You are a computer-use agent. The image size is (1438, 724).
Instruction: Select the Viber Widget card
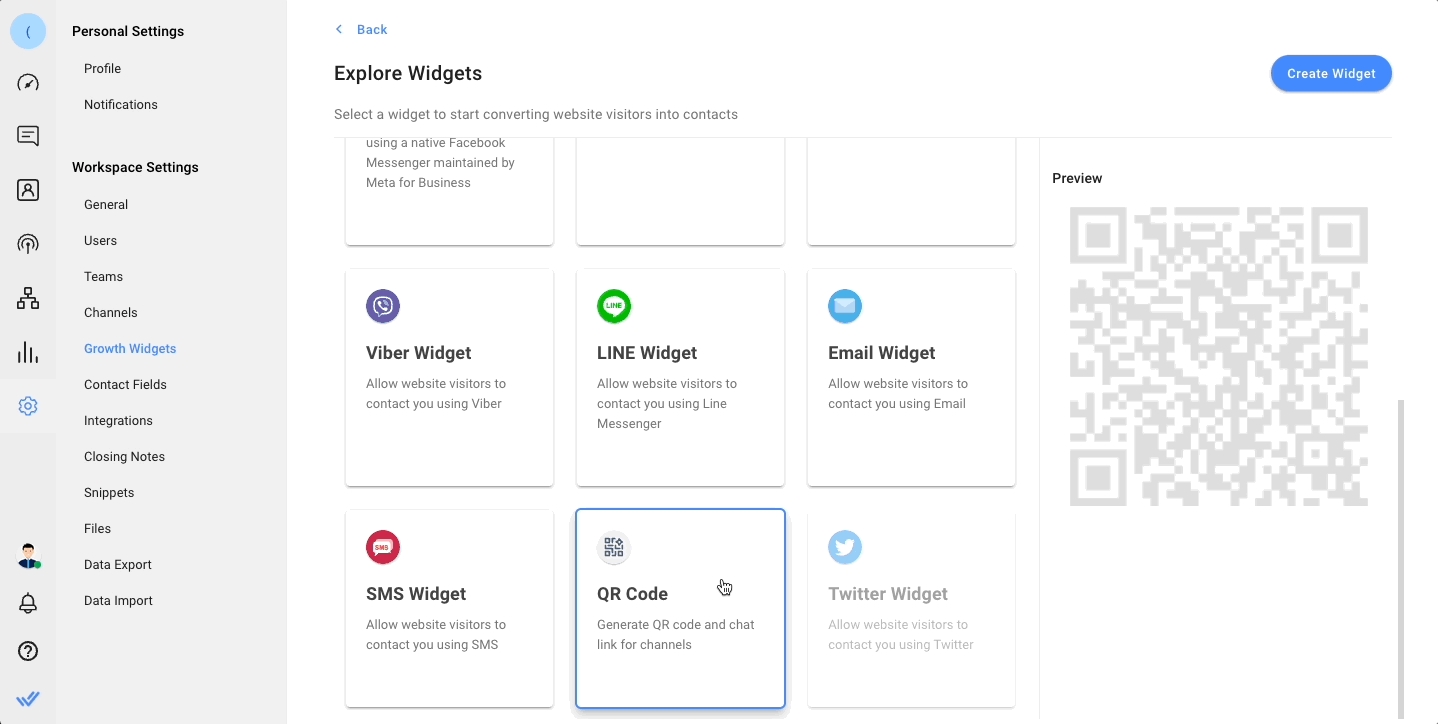pyautogui.click(x=449, y=377)
